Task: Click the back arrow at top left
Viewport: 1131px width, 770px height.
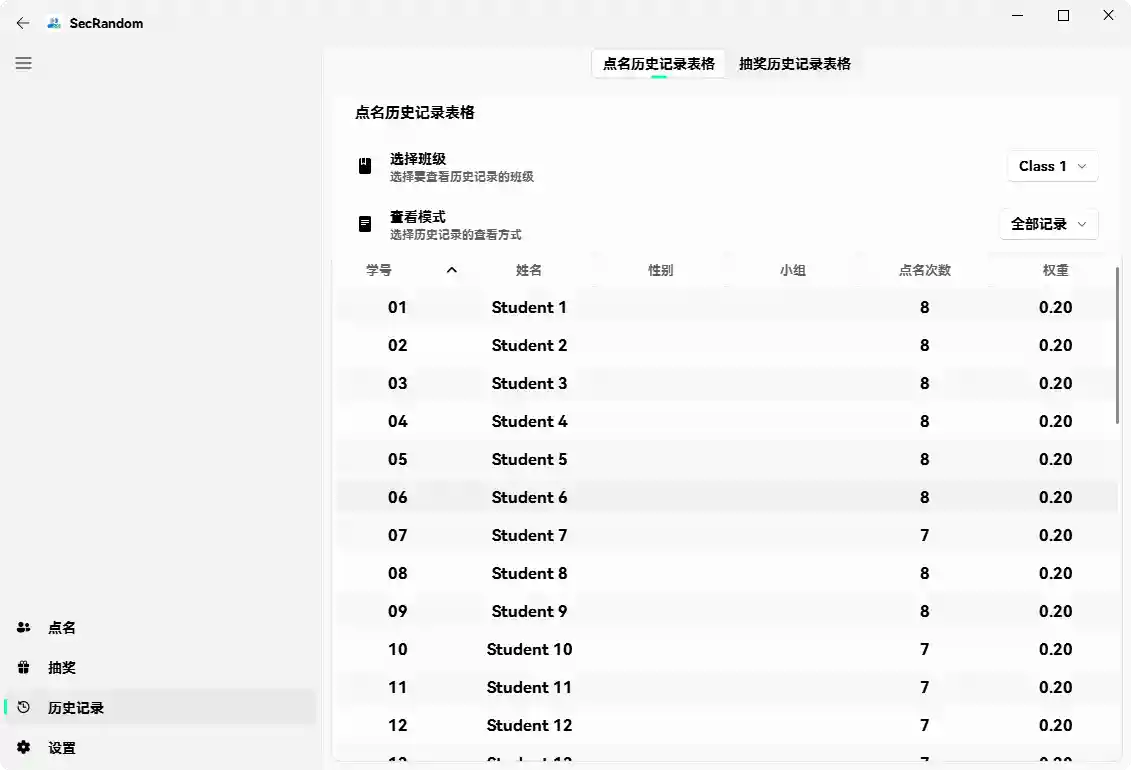Action: pos(22,23)
